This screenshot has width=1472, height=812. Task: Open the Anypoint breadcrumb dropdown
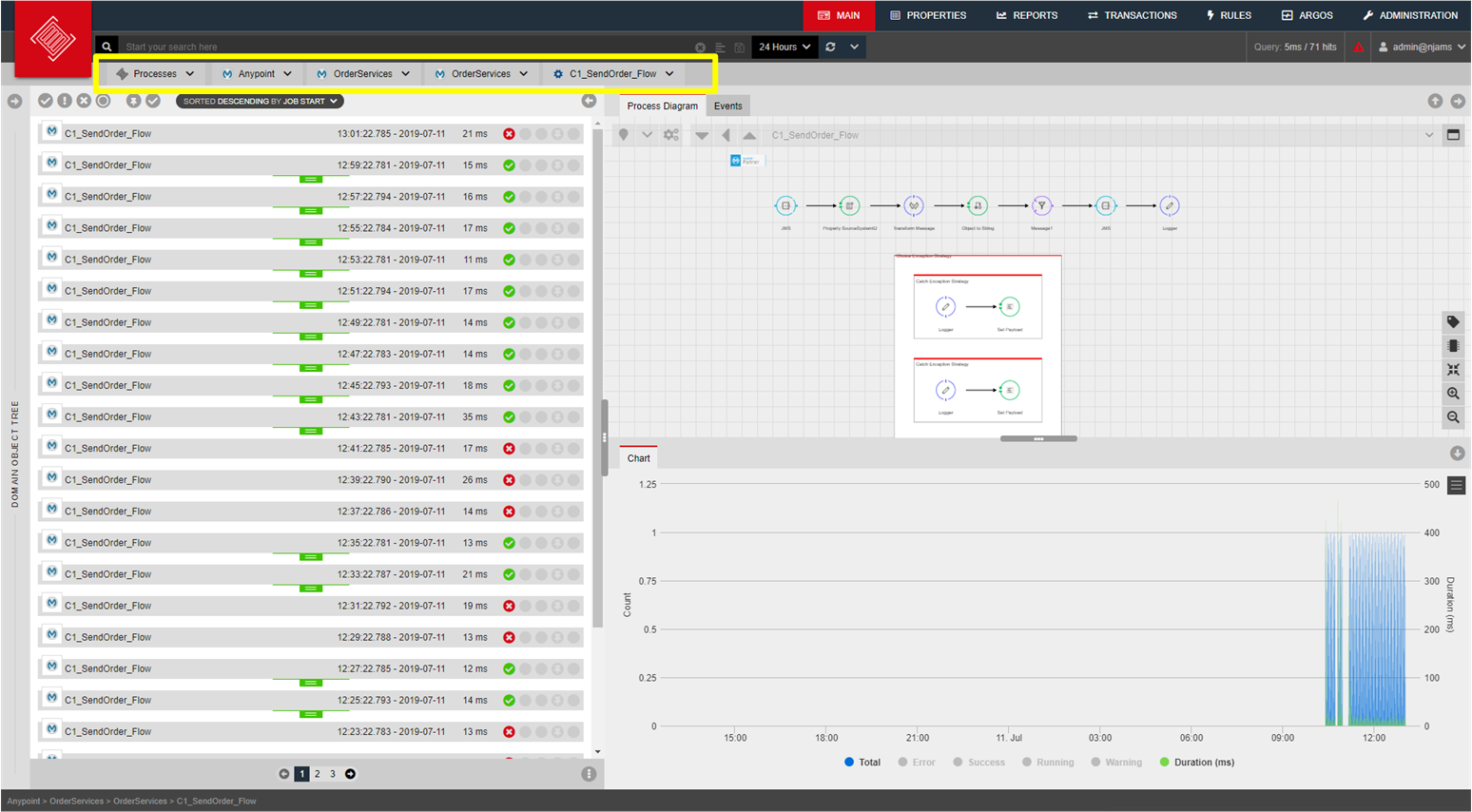pyautogui.click(x=257, y=73)
